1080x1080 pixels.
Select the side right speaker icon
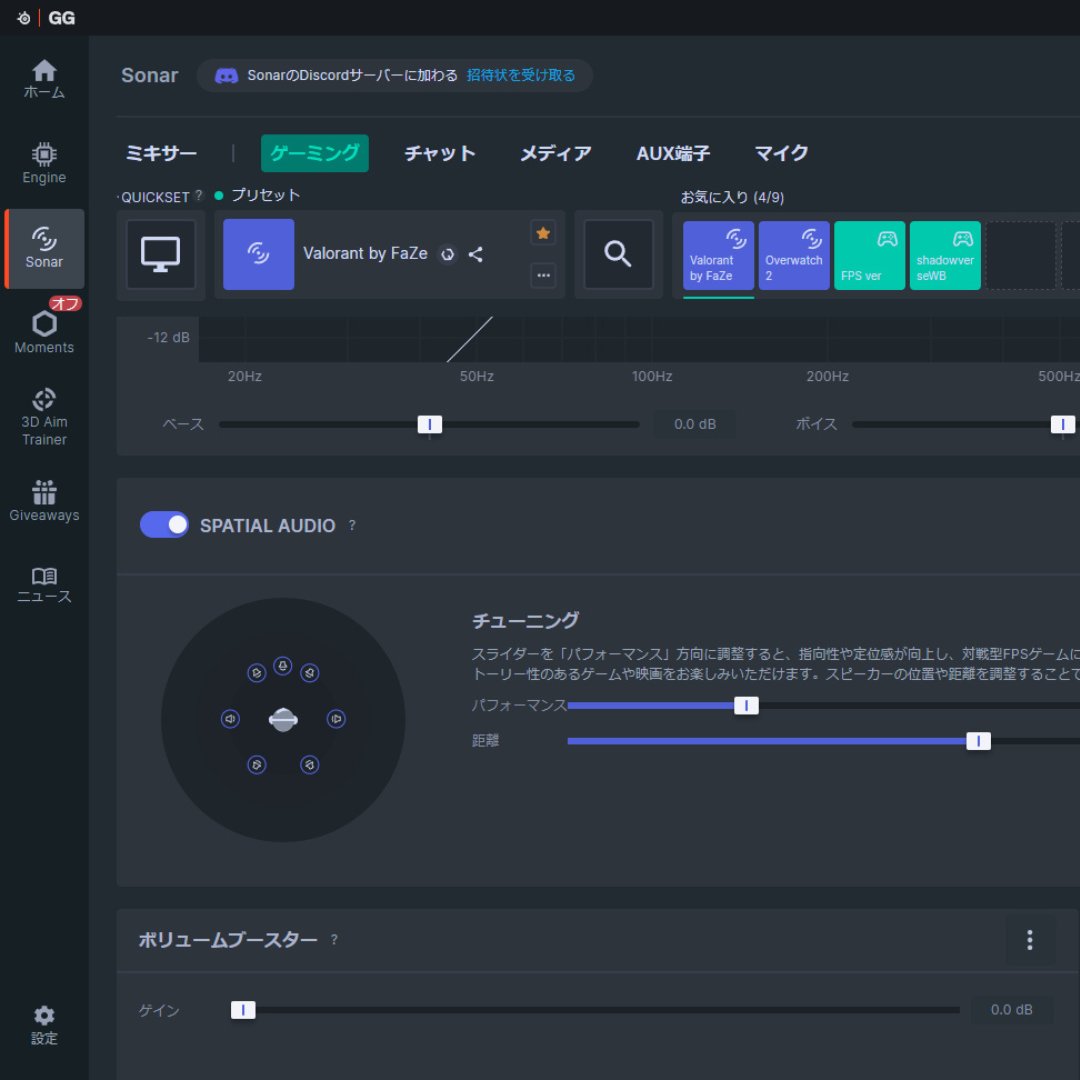click(x=336, y=718)
